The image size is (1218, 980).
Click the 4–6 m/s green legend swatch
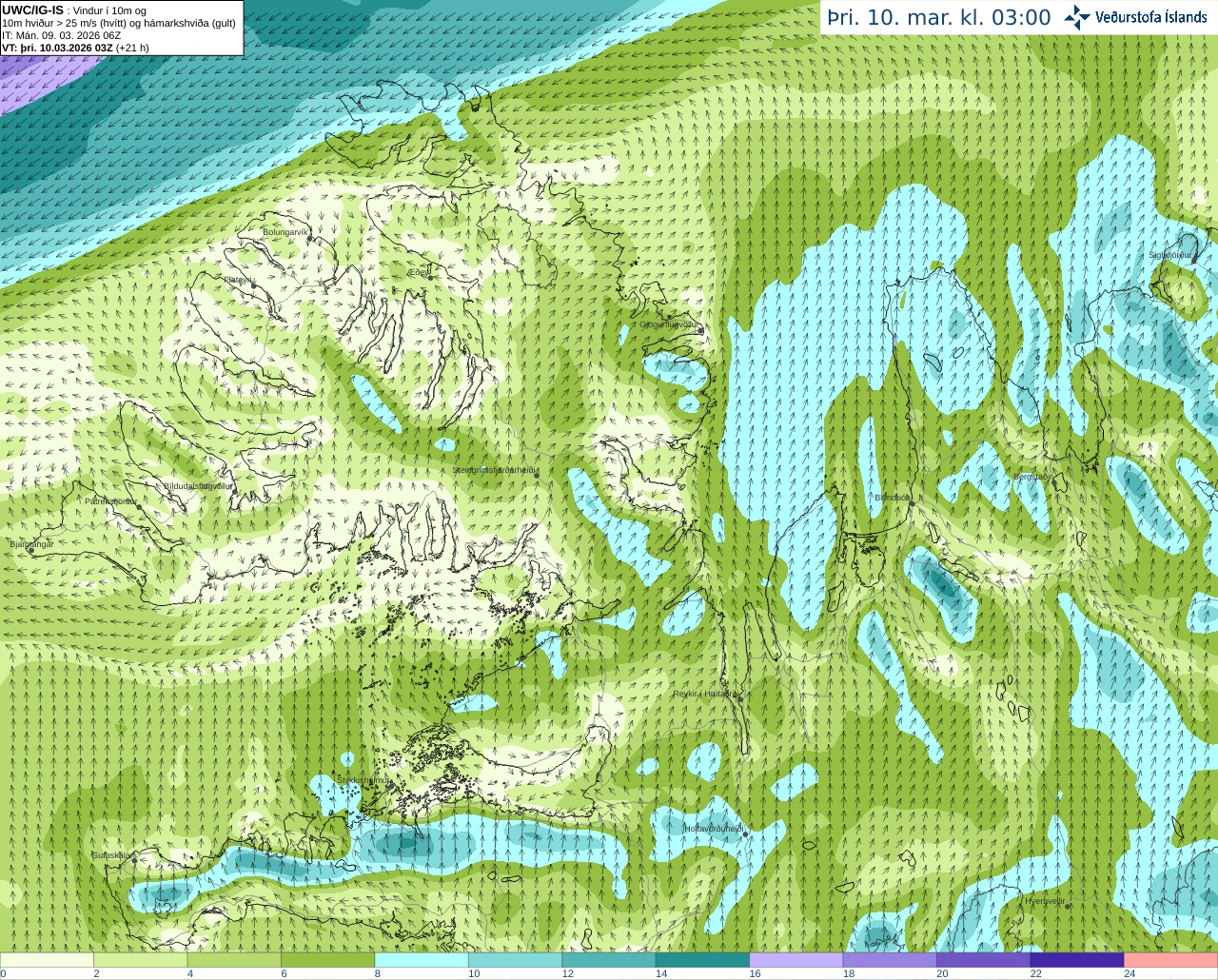pos(234,960)
